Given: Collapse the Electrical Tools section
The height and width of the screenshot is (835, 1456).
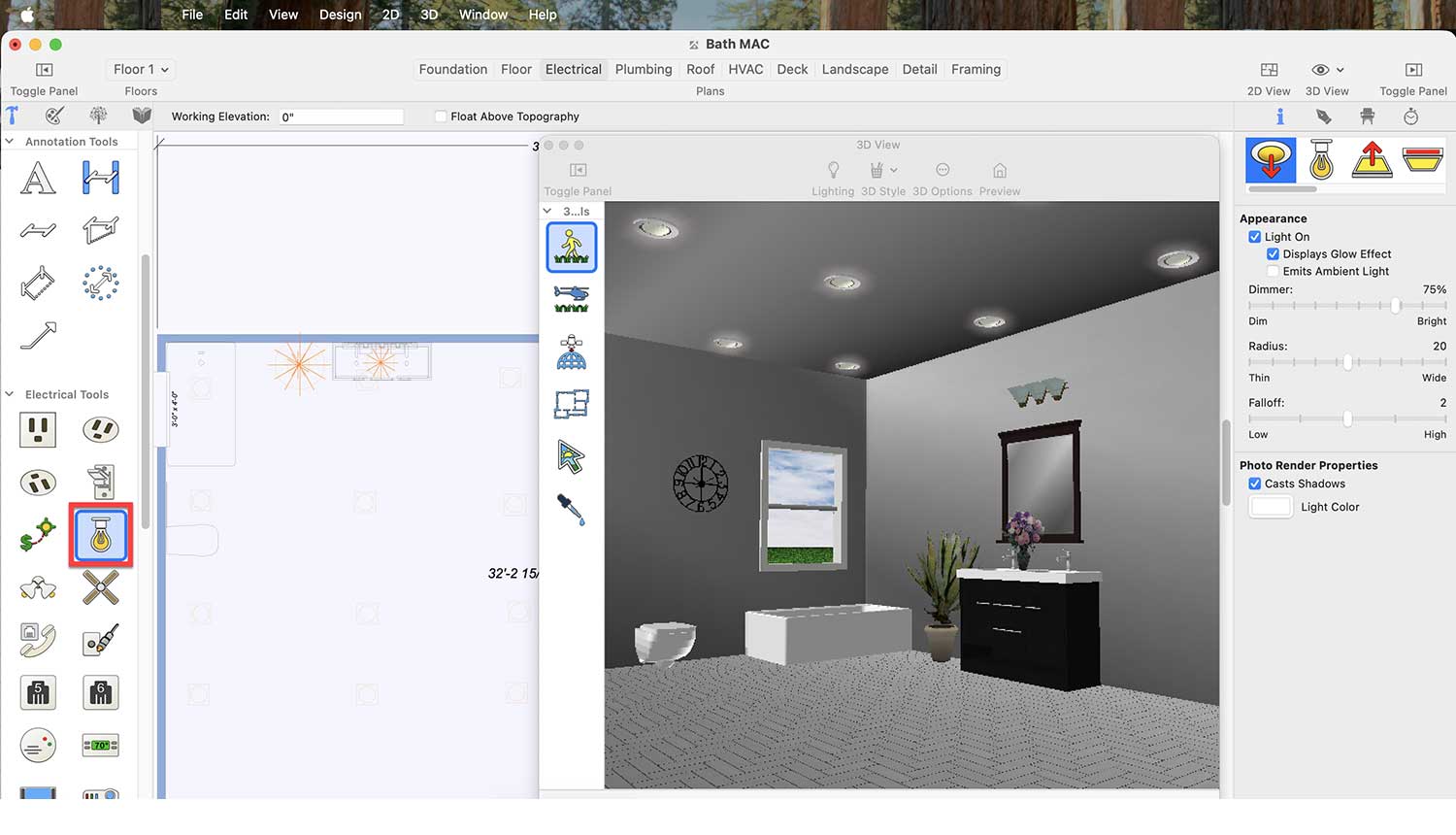Looking at the screenshot, I should [10, 395].
